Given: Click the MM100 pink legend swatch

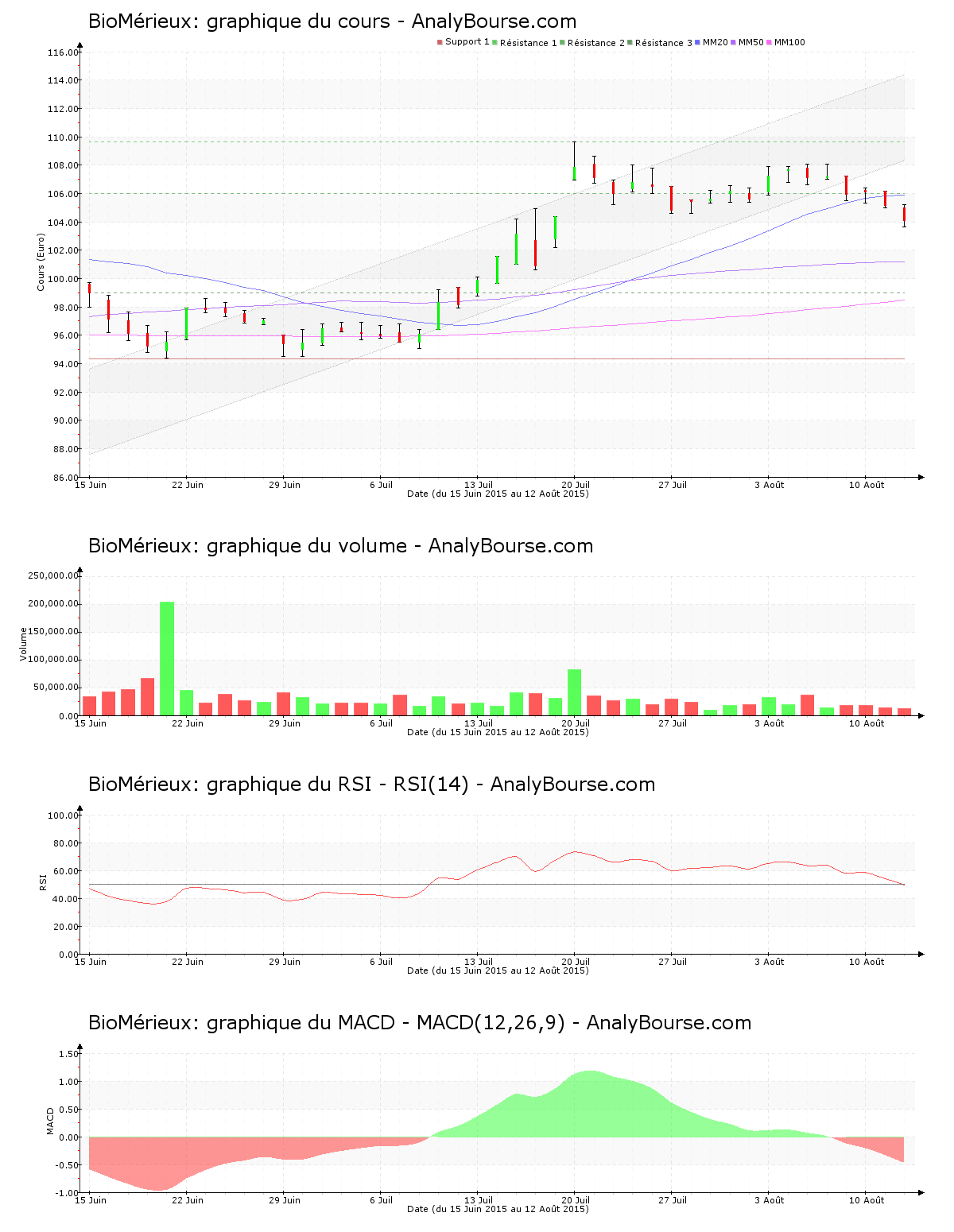Looking at the screenshot, I should (x=769, y=42).
